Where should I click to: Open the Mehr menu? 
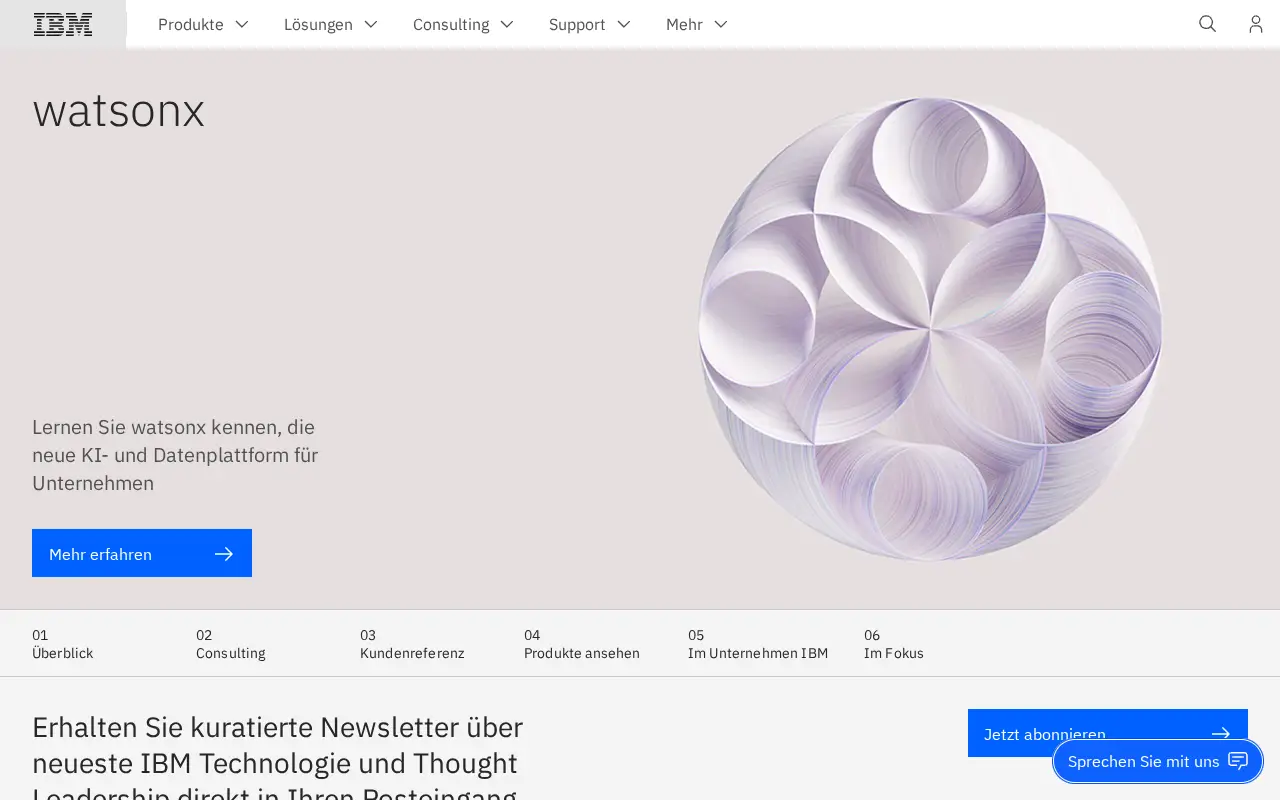point(697,24)
